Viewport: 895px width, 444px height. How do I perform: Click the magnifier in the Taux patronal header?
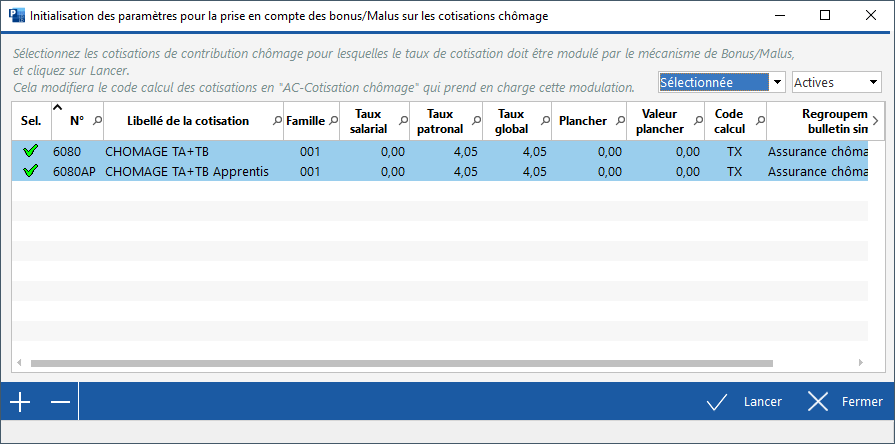coord(475,120)
